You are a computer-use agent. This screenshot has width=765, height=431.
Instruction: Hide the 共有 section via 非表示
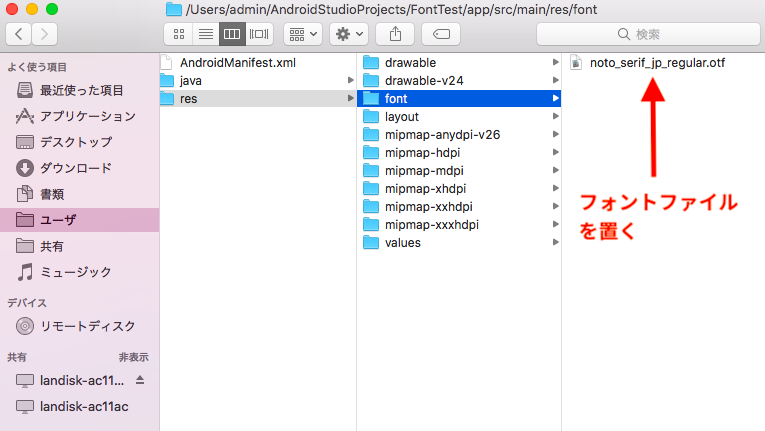pyautogui.click(x=133, y=357)
